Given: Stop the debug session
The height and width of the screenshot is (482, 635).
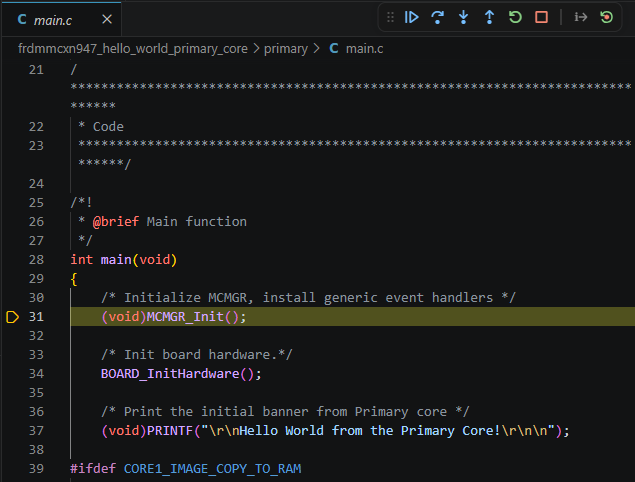Looking at the screenshot, I should point(541,17).
